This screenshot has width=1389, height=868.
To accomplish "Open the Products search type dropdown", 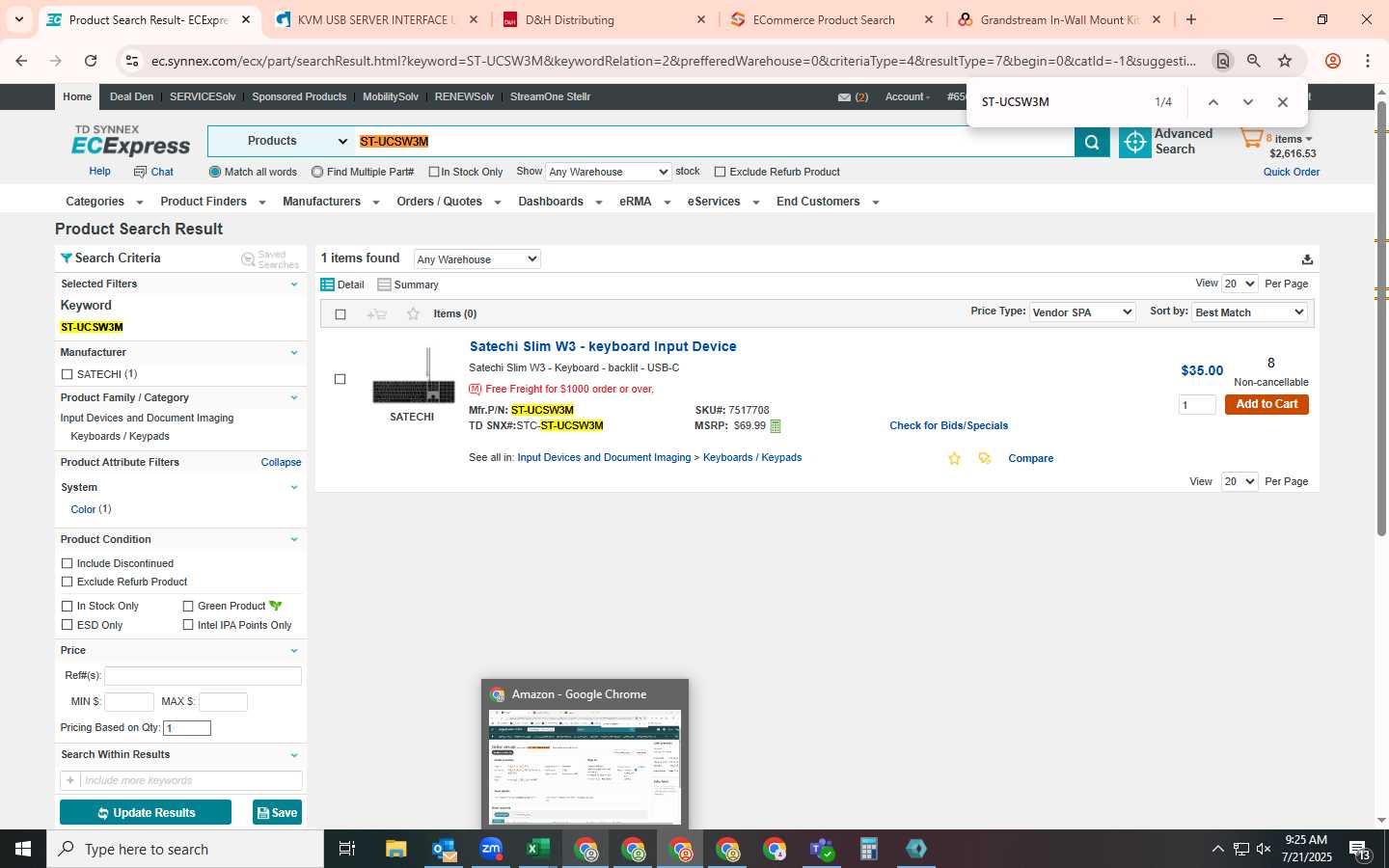I will pos(282,142).
